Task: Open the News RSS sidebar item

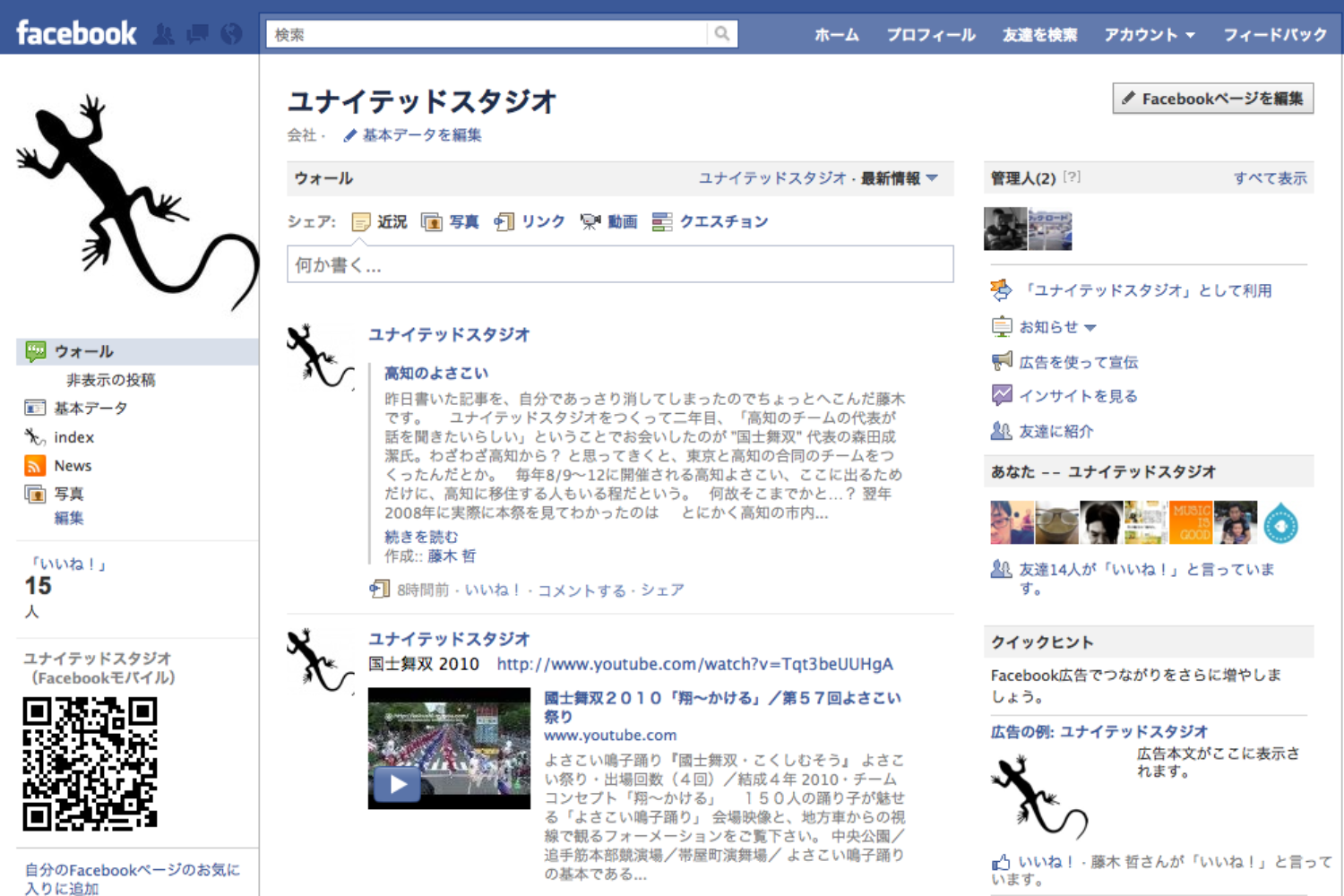Action: pyautogui.click(x=72, y=466)
